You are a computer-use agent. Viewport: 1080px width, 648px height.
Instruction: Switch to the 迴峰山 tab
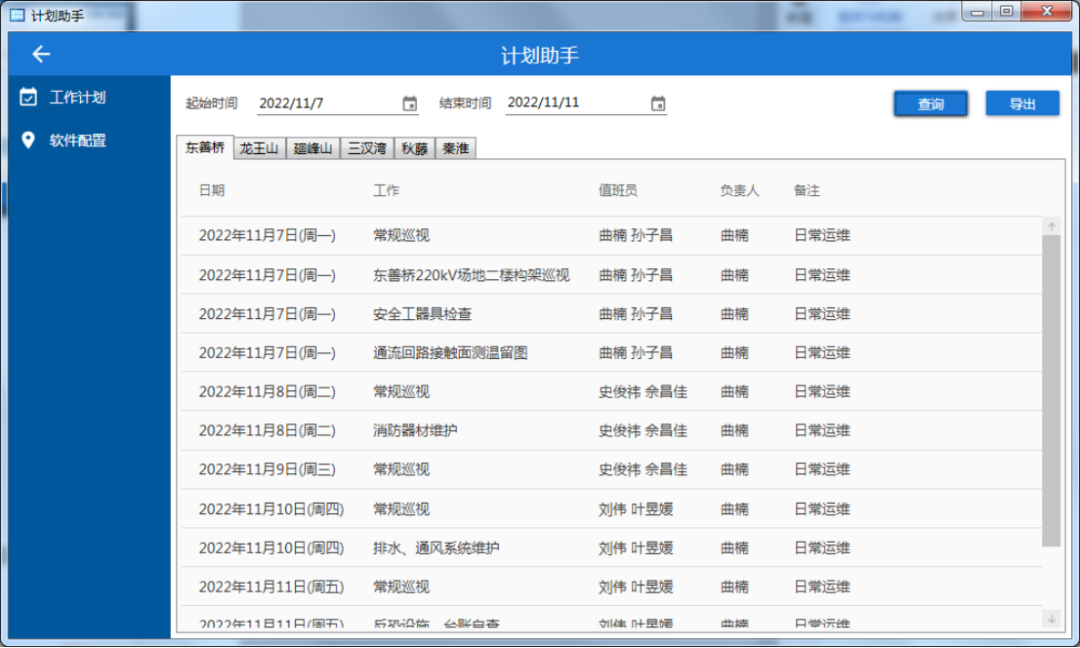[x=313, y=149]
